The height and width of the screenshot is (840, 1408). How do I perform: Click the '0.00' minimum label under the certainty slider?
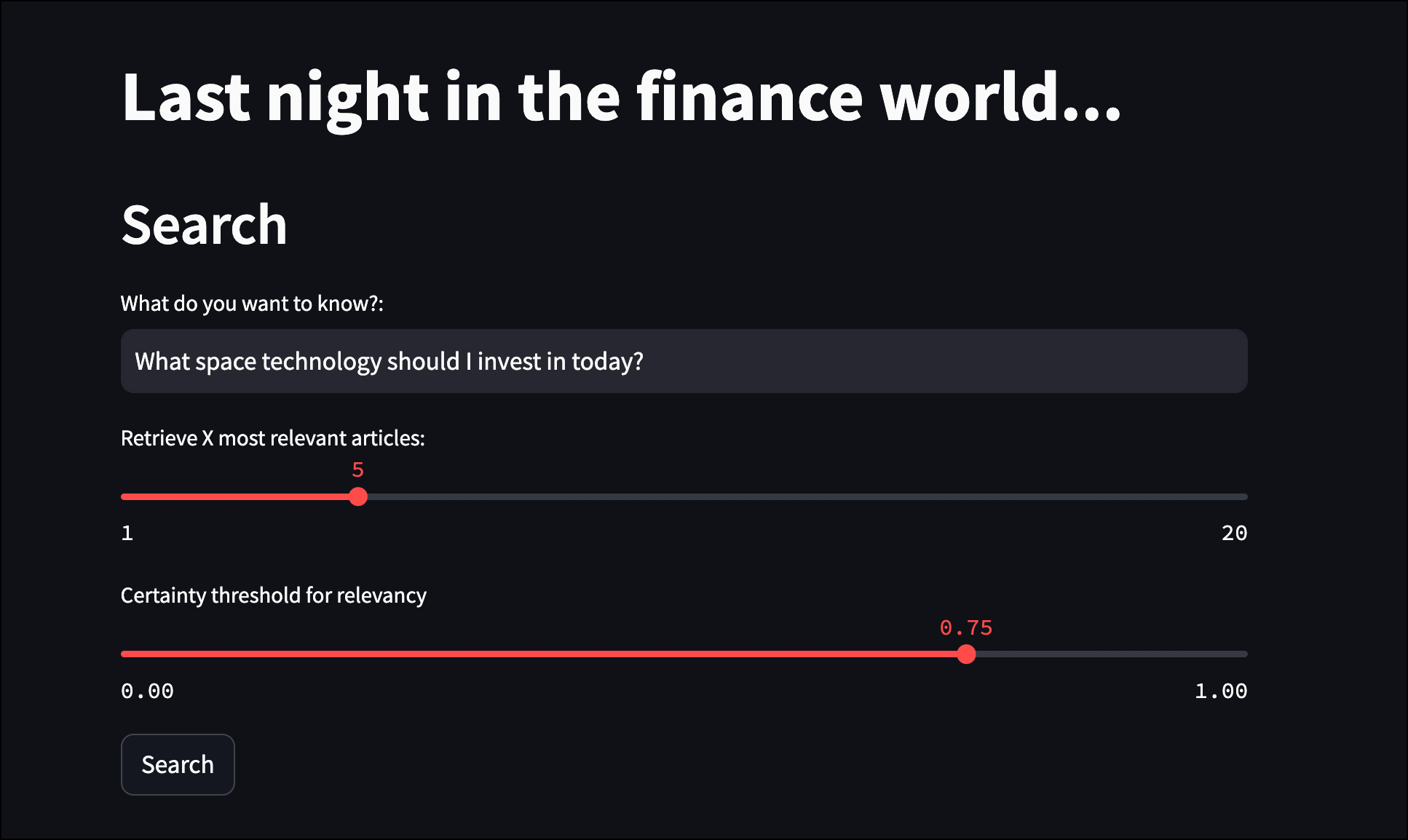(x=148, y=690)
